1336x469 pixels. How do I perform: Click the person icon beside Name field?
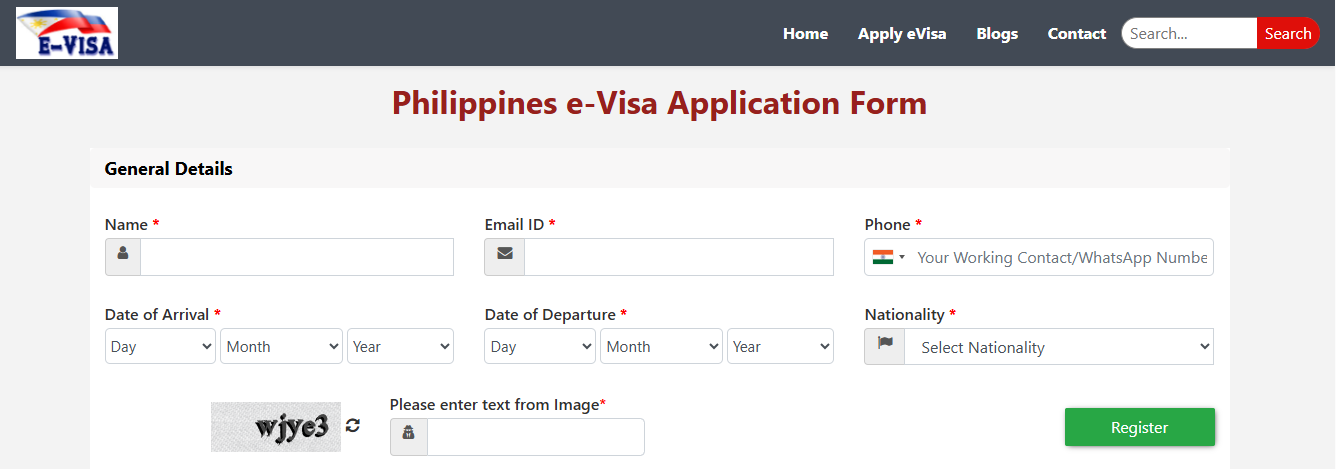(x=123, y=256)
